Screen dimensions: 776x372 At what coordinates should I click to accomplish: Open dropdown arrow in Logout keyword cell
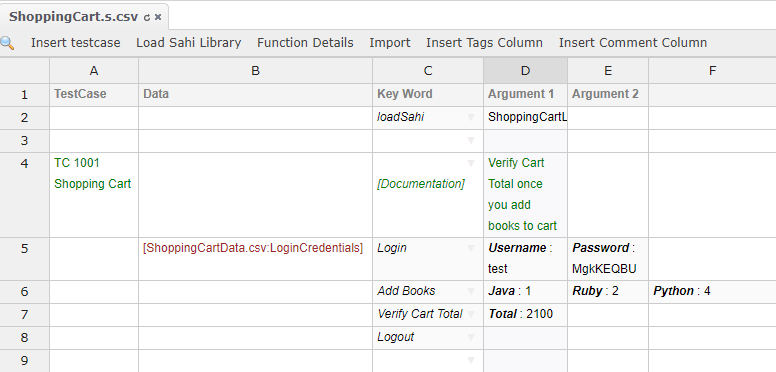[x=471, y=337]
